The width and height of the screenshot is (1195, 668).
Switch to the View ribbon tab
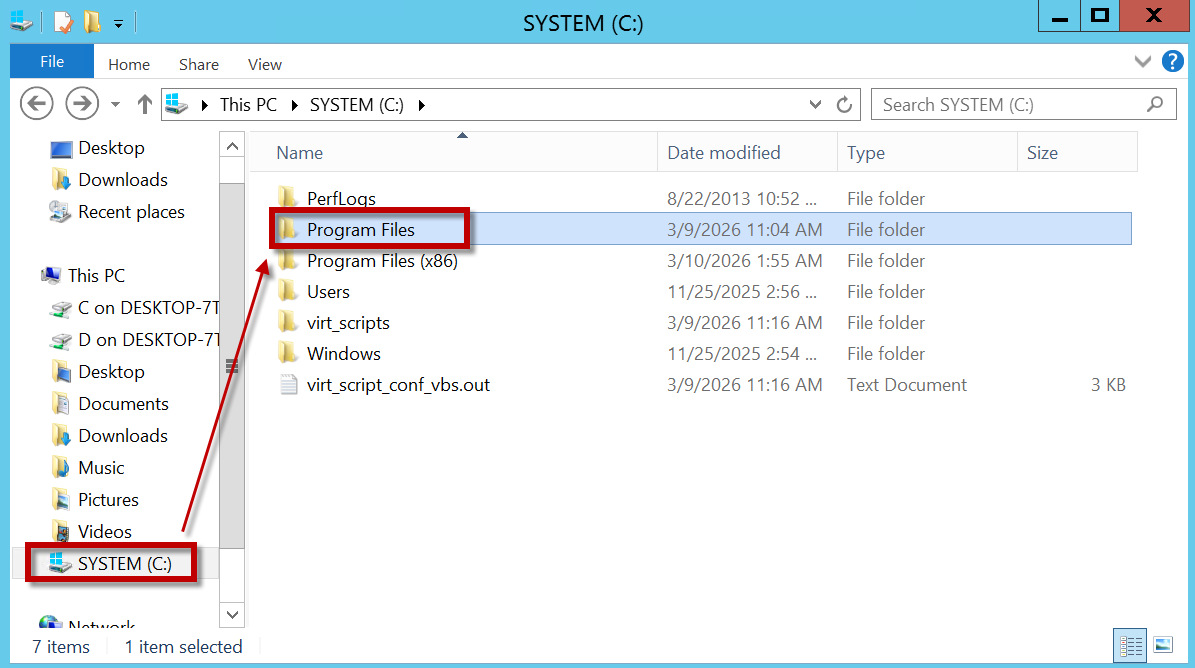click(265, 64)
